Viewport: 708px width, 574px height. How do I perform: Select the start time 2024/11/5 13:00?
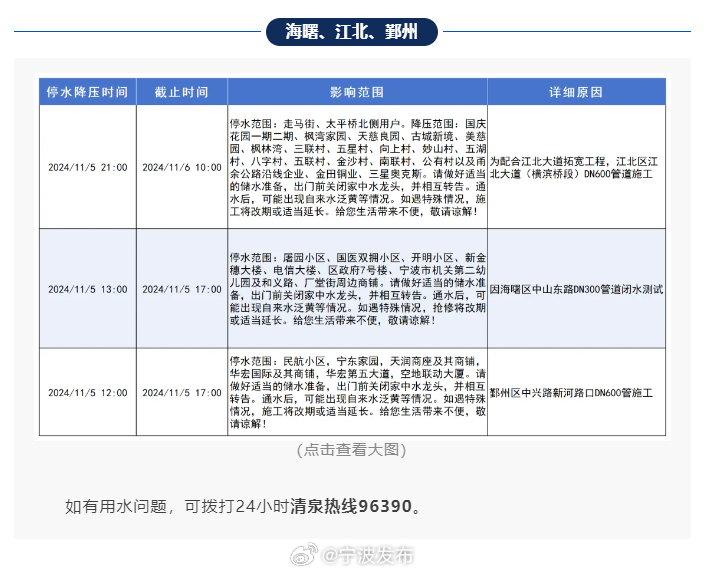click(x=88, y=289)
